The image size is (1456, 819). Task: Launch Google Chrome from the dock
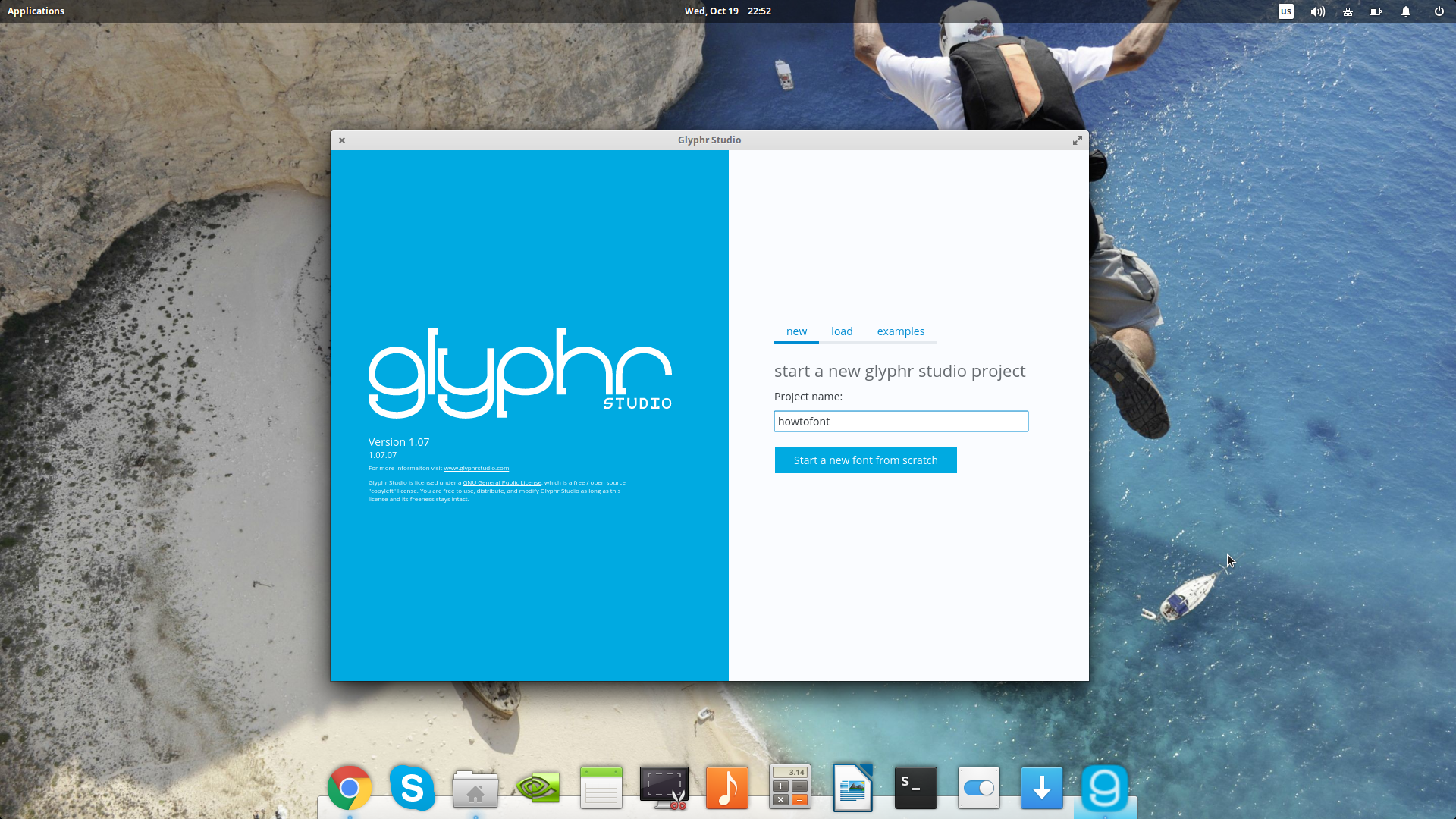tap(350, 788)
